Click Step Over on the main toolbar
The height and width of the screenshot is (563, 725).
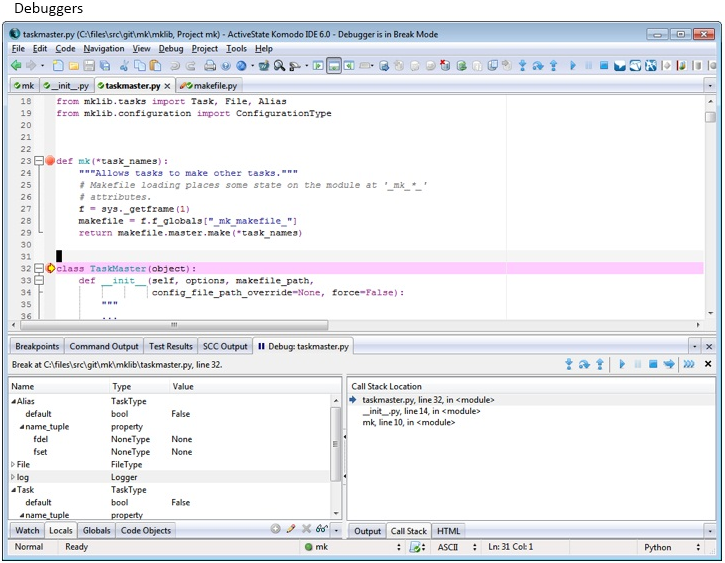538,66
